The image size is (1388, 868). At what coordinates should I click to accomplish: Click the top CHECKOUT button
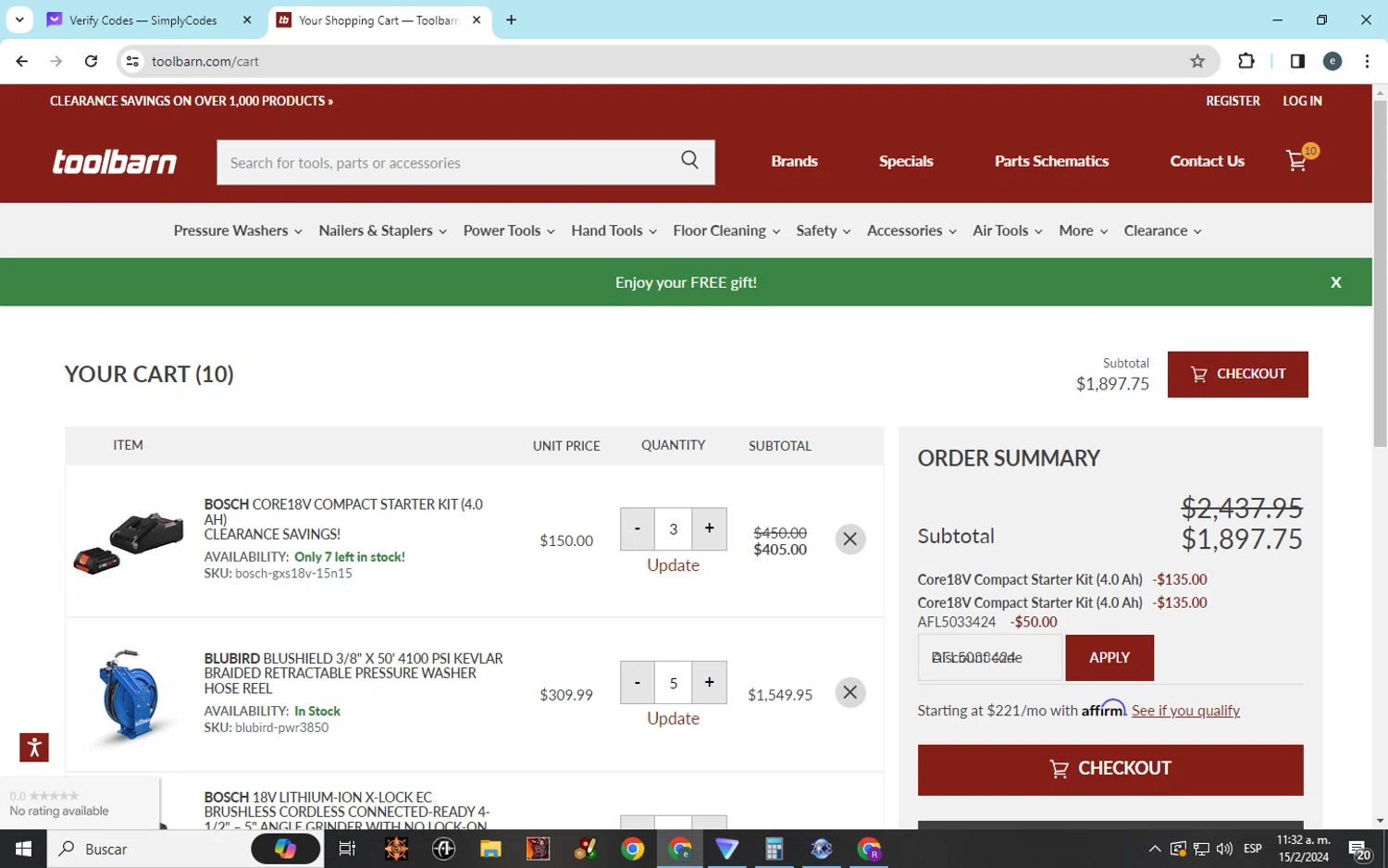(1237, 374)
